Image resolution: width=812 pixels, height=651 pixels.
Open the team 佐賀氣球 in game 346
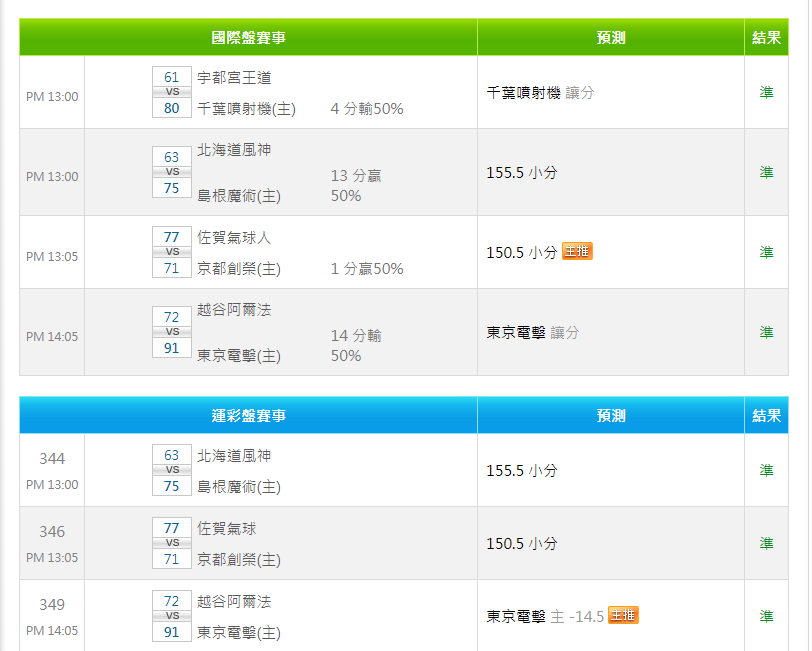click(x=227, y=529)
